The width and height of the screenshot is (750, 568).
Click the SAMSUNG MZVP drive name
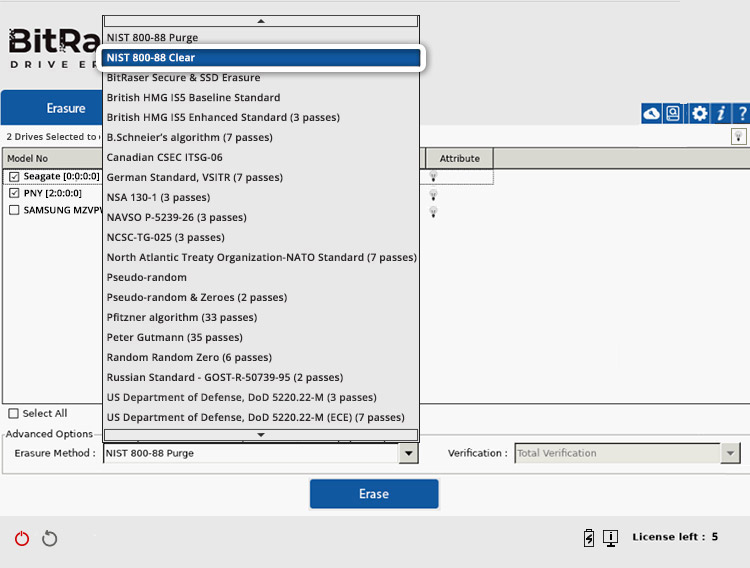(63, 210)
